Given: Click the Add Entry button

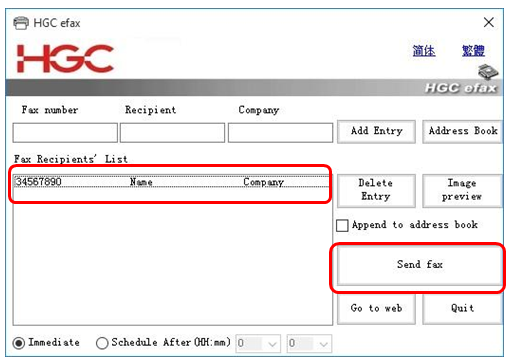Looking at the screenshot, I should click(x=376, y=132).
